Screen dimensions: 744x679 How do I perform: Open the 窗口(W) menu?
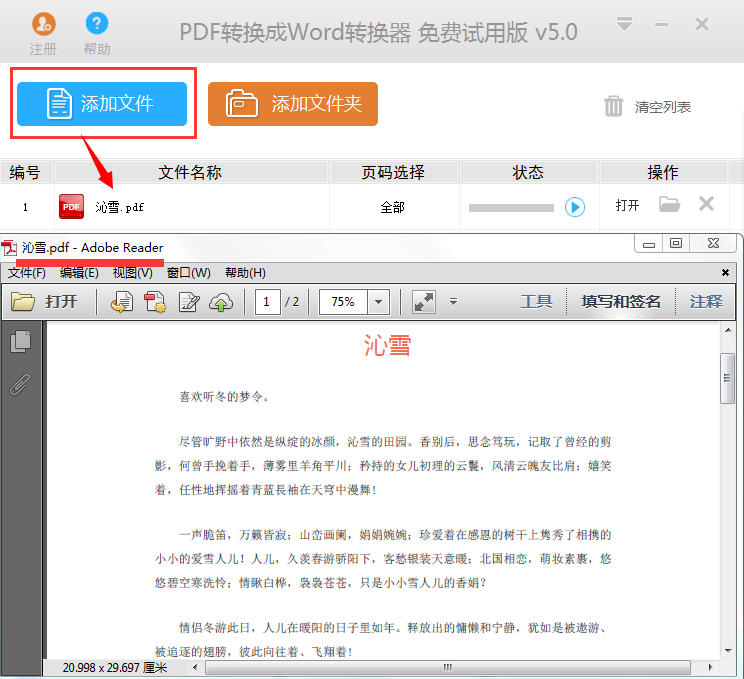coord(188,273)
